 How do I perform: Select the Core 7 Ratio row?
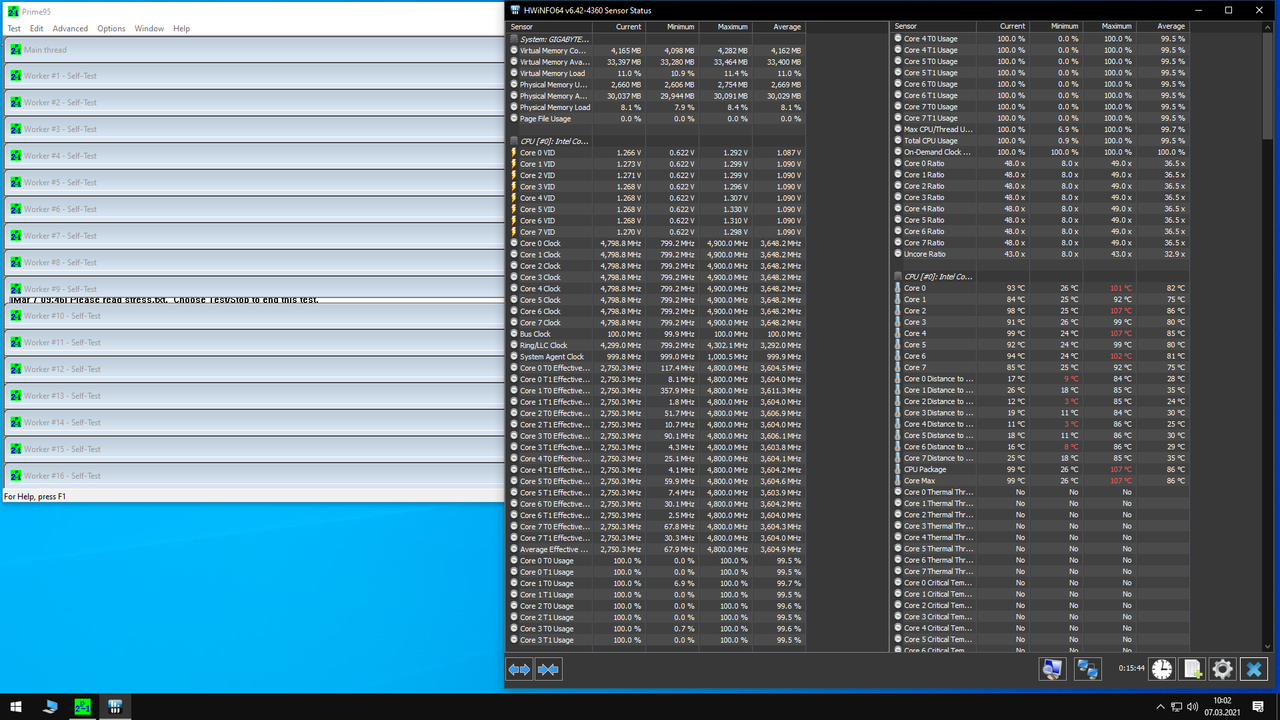(1040, 243)
